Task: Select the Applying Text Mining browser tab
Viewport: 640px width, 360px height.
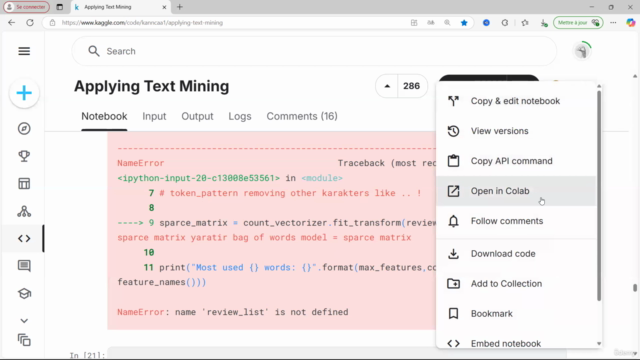Action: pyautogui.click(x=121, y=7)
